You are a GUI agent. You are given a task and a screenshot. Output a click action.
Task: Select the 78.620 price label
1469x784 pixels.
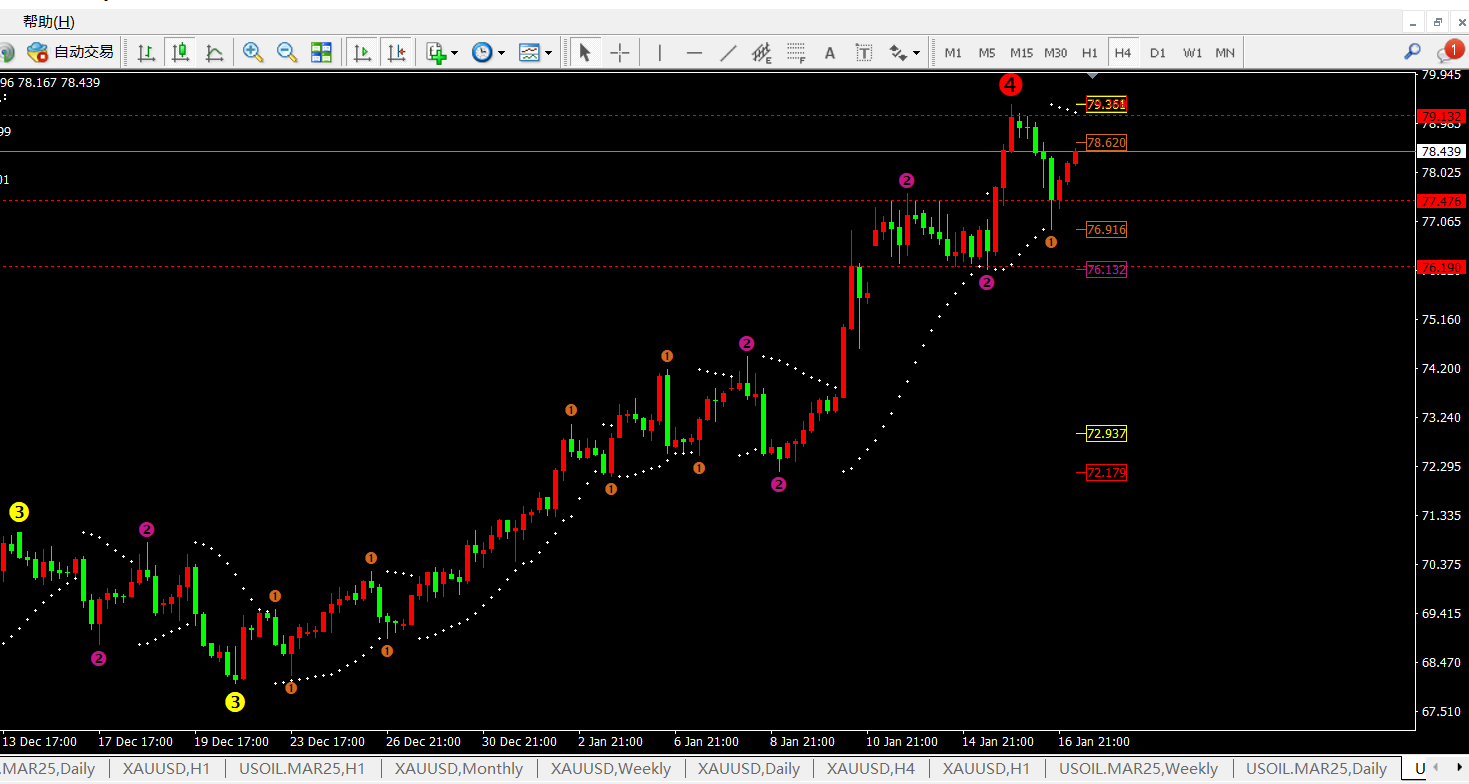coord(1106,143)
